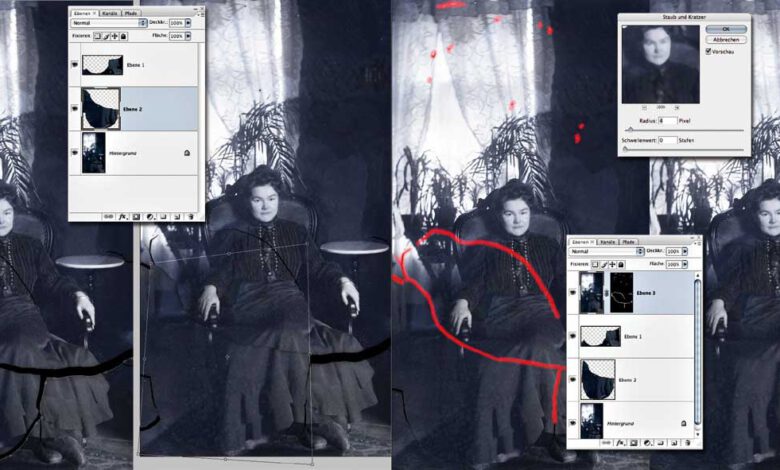780x470 pixels.
Task: Create new group in panel with Ebene 3
Action: point(661,443)
